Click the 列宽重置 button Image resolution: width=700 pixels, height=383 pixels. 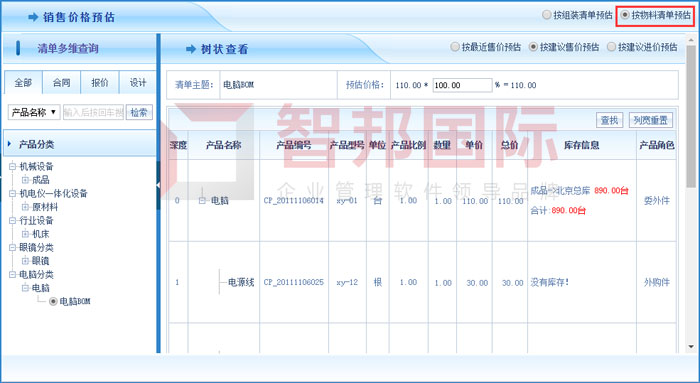coord(650,120)
